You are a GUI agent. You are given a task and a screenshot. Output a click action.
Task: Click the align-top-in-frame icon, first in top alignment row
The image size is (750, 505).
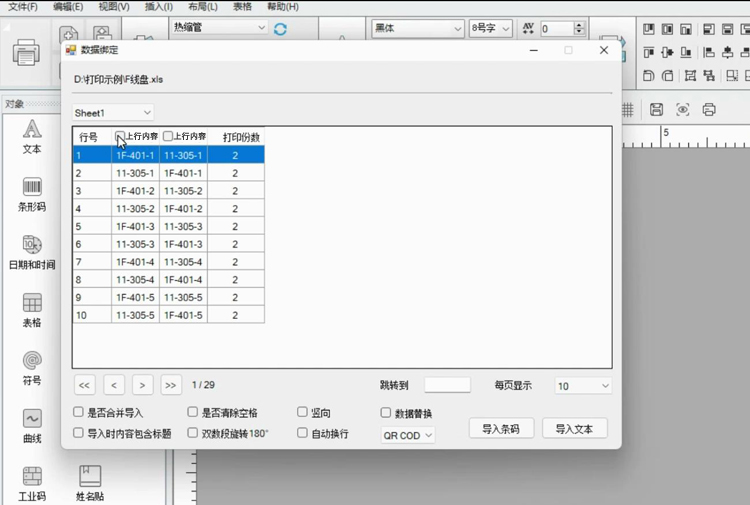pyautogui.click(x=649, y=29)
